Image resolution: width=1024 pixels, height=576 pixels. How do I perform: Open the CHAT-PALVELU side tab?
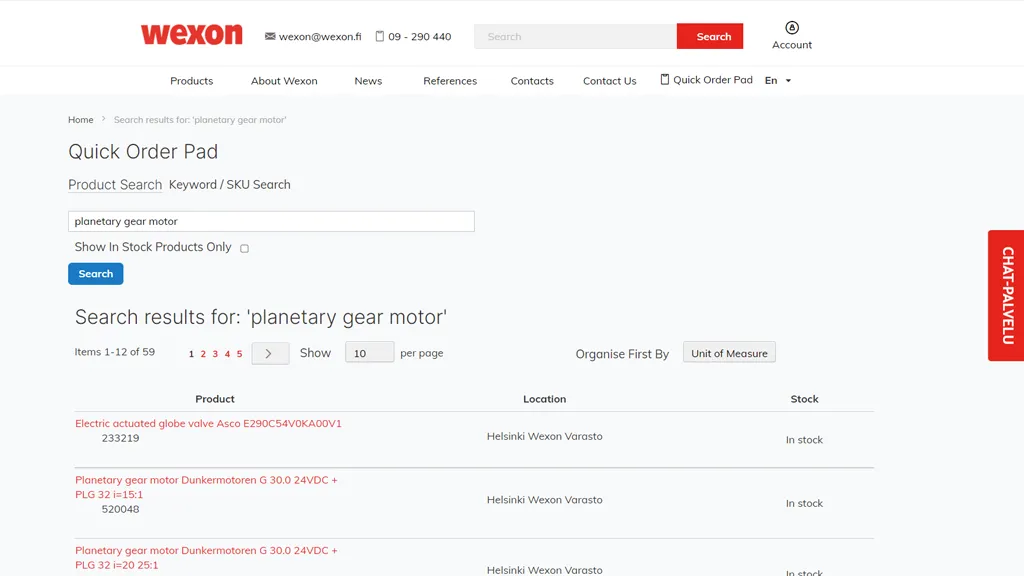1006,295
